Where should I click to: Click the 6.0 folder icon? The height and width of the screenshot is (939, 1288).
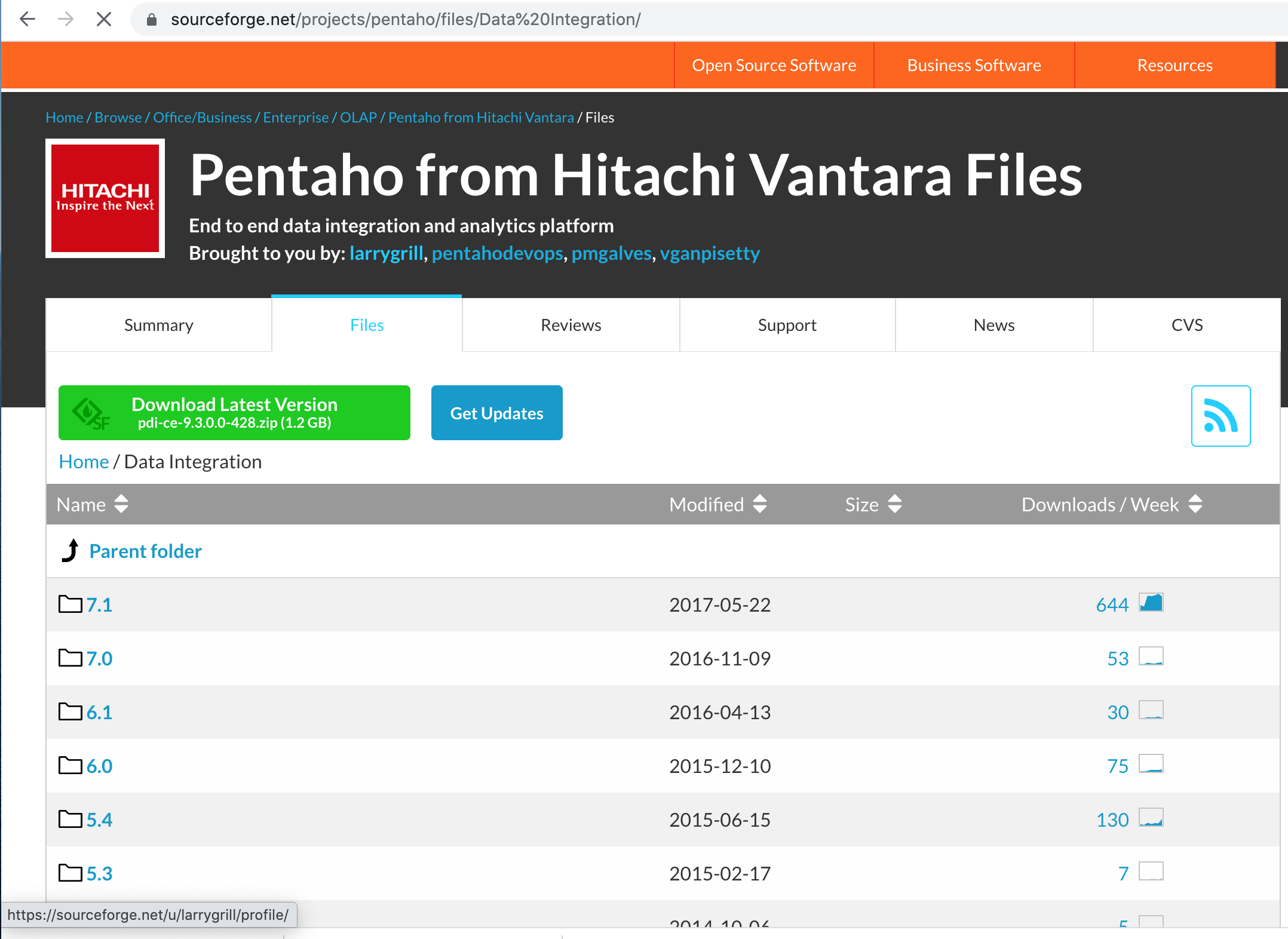[70, 765]
